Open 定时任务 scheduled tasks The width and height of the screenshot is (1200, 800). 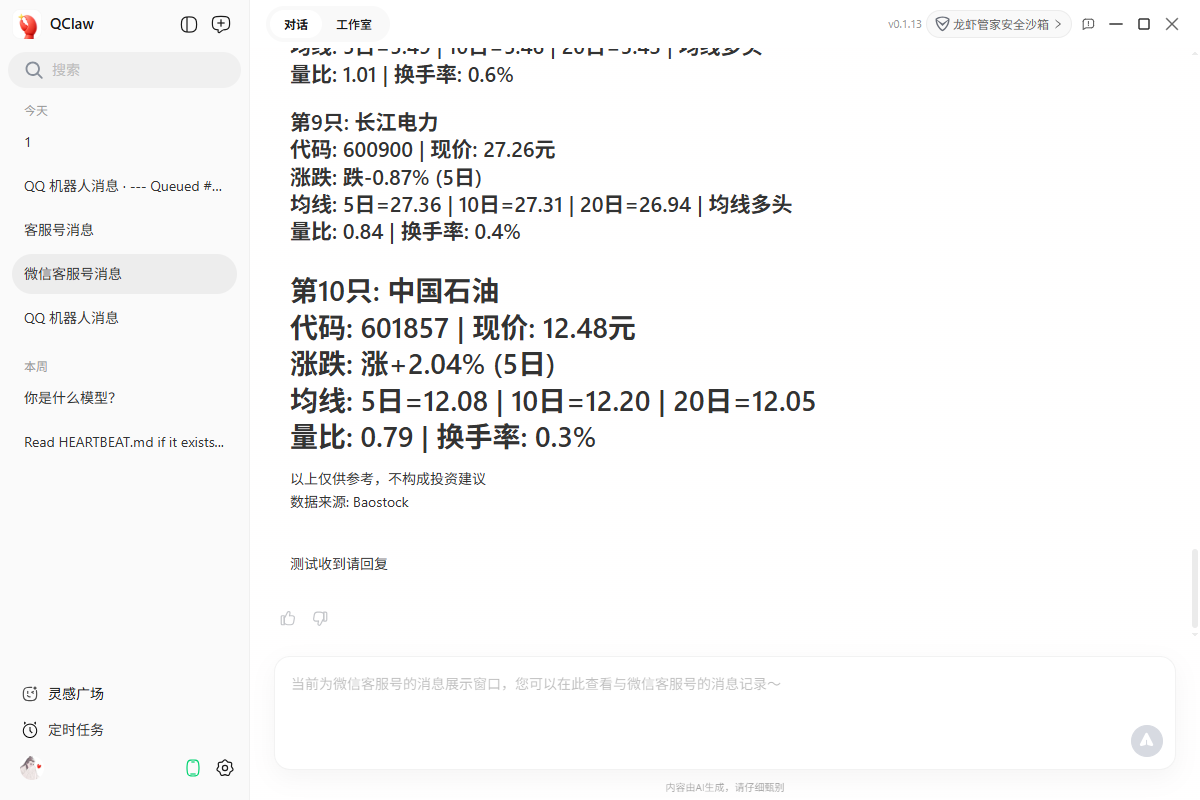pos(64,730)
